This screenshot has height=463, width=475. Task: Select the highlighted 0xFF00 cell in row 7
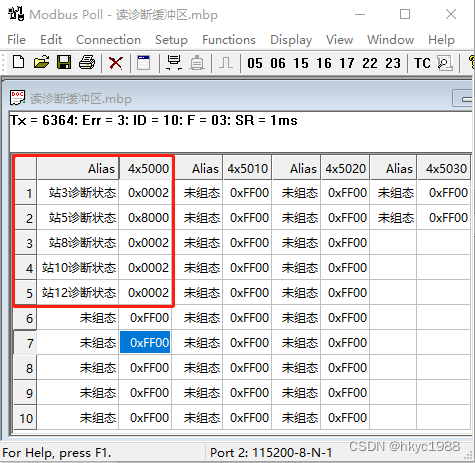pos(145,342)
